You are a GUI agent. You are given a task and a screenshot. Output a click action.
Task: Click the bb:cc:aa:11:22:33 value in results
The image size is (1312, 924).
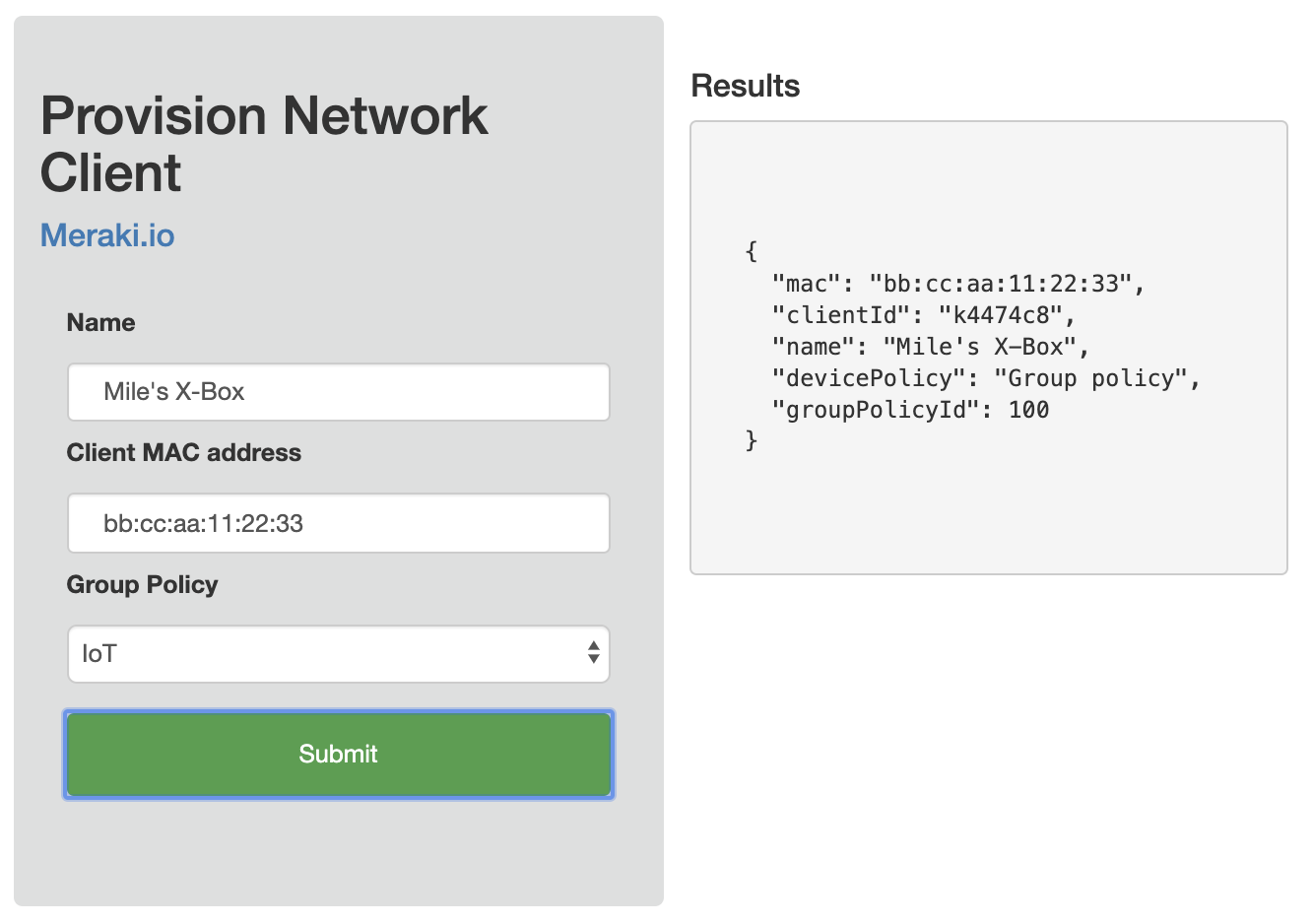[x=1000, y=285]
